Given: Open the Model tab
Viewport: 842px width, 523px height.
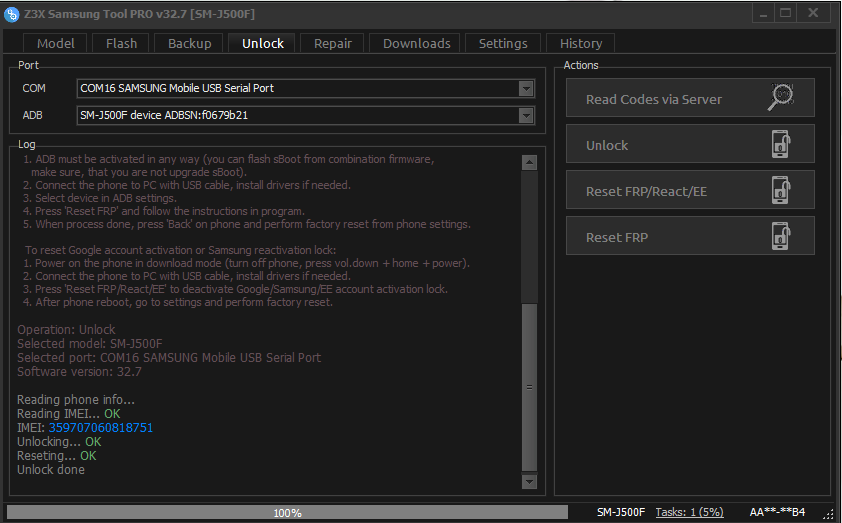Looking at the screenshot, I should point(55,43).
